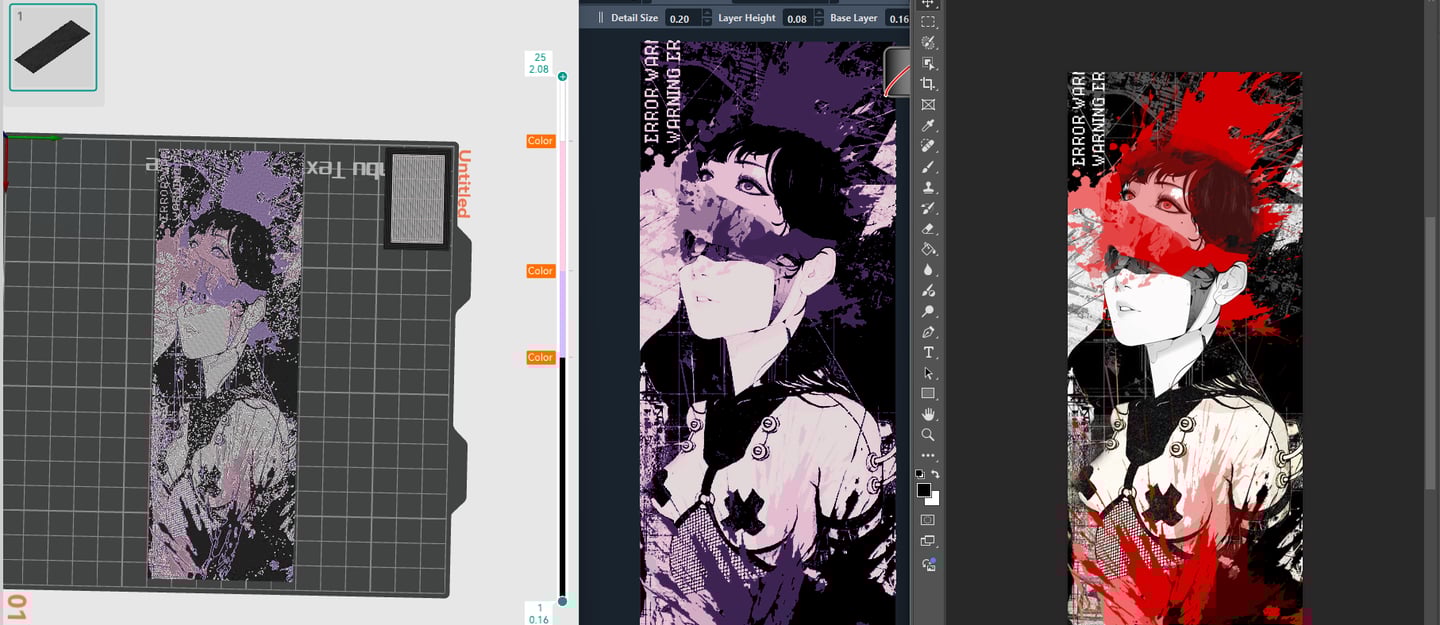Image resolution: width=1440 pixels, height=625 pixels.
Task: Increase the Detail Size value
Action: 707,14
